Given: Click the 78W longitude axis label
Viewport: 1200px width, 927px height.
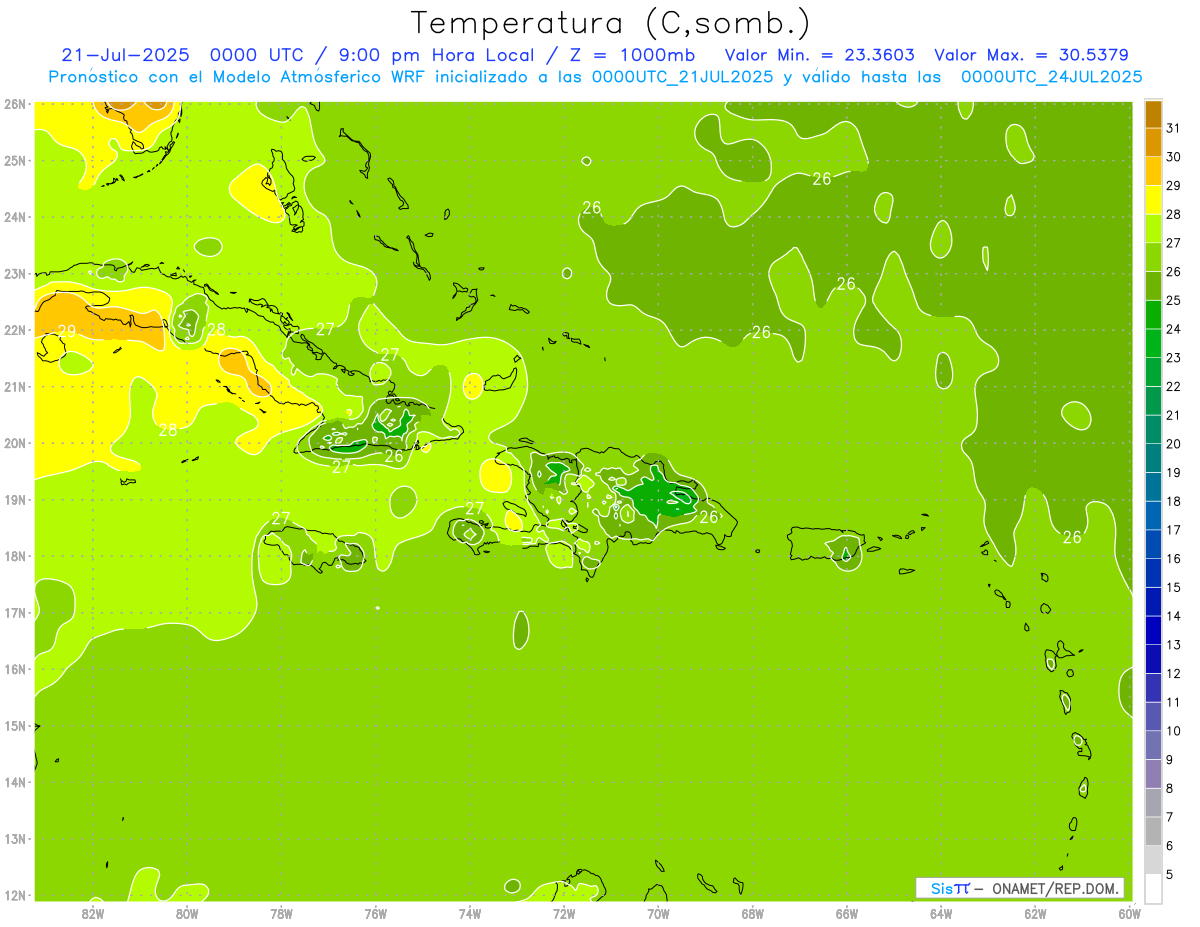Looking at the screenshot, I should pos(281,913).
